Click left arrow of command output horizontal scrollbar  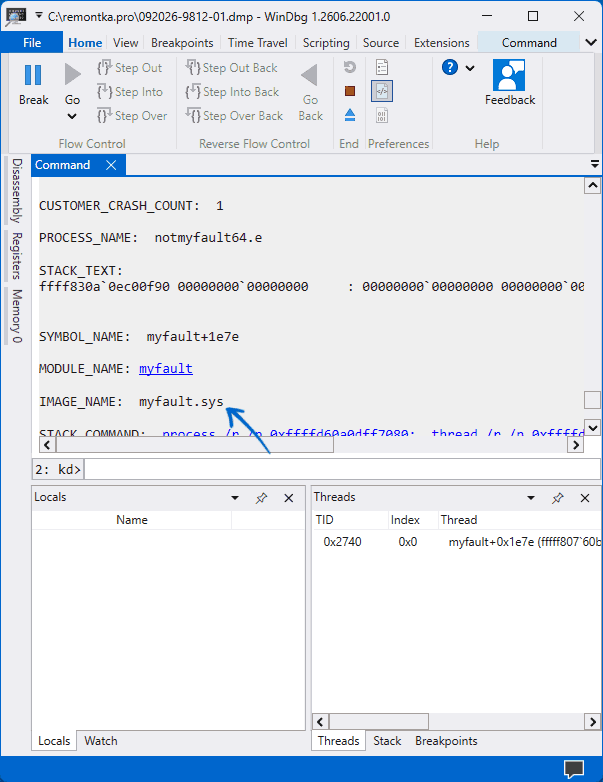[47, 444]
